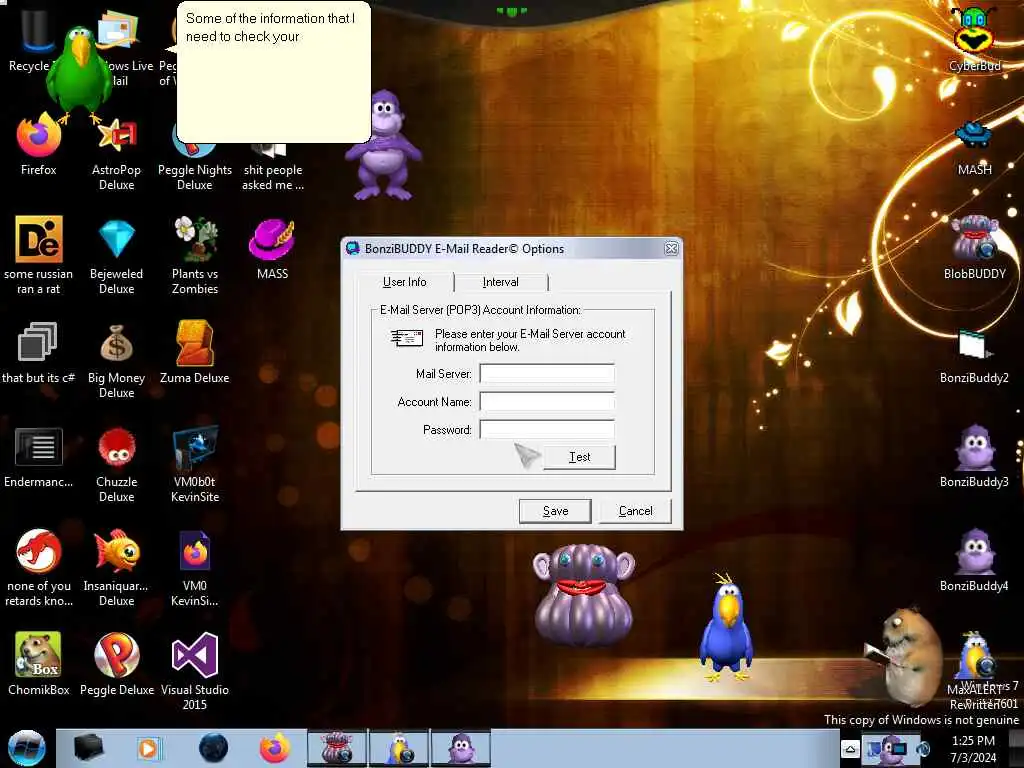Click the purple blob monster character
Viewport: 1024px width, 768px height.
coord(583,596)
